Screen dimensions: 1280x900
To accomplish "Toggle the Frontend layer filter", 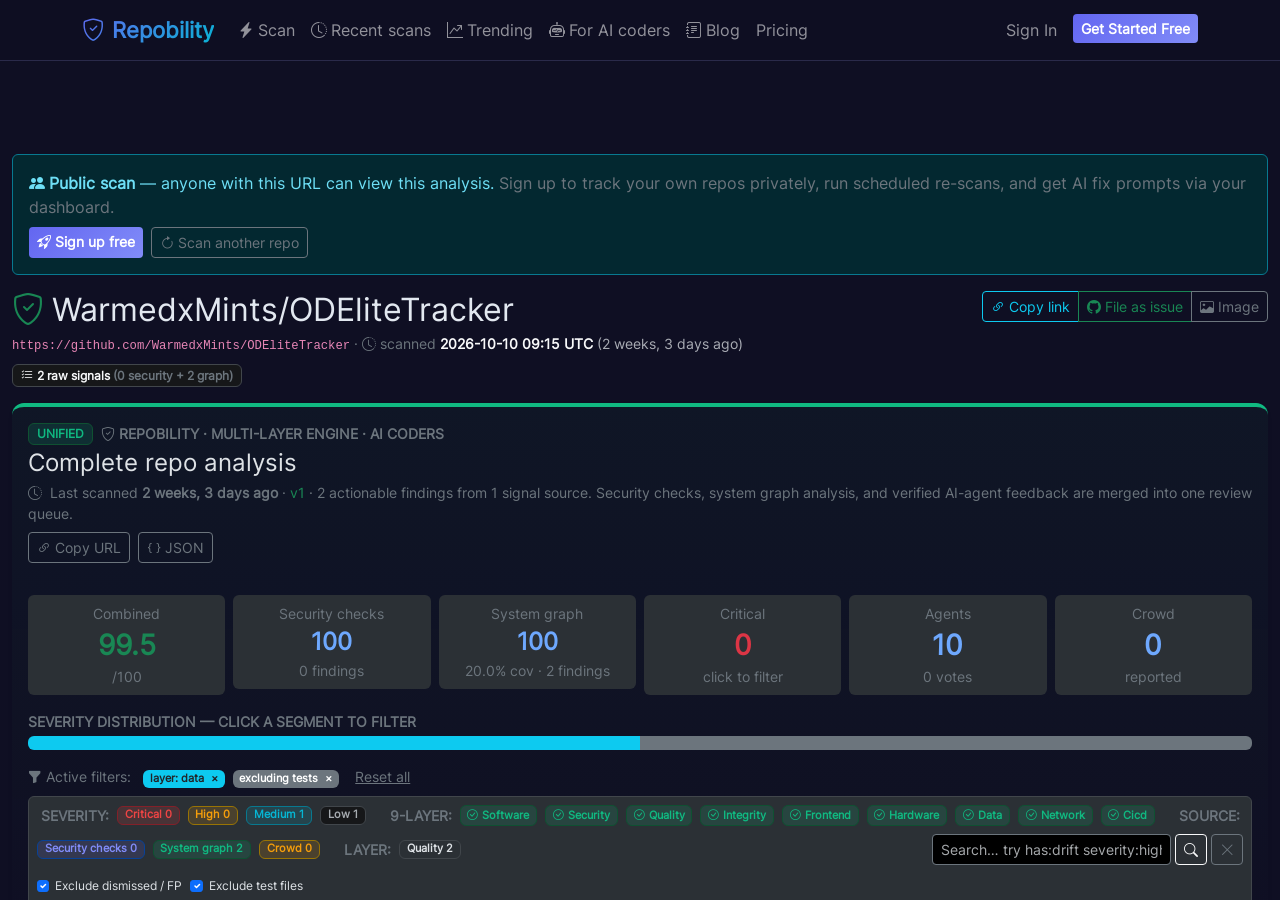I will (821, 816).
